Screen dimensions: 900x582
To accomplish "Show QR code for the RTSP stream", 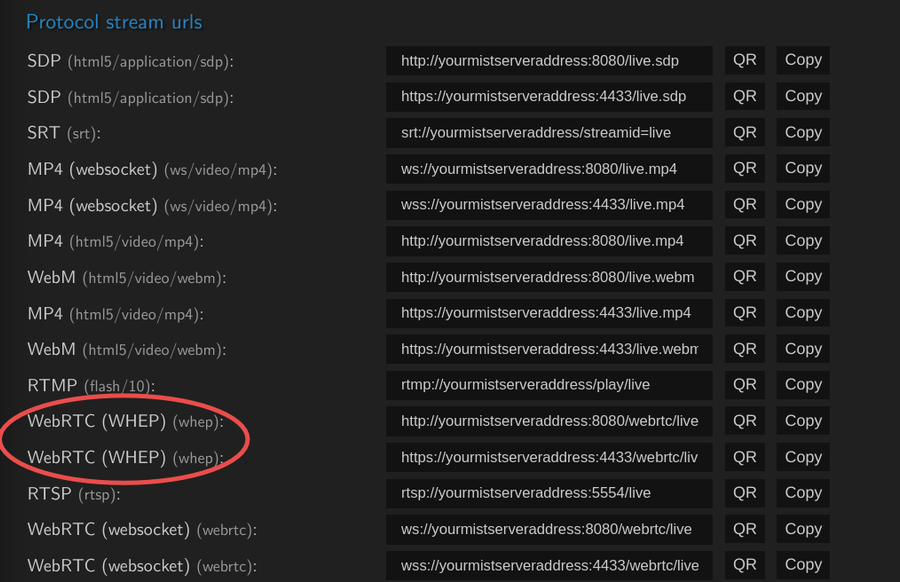I will tap(744, 493).
